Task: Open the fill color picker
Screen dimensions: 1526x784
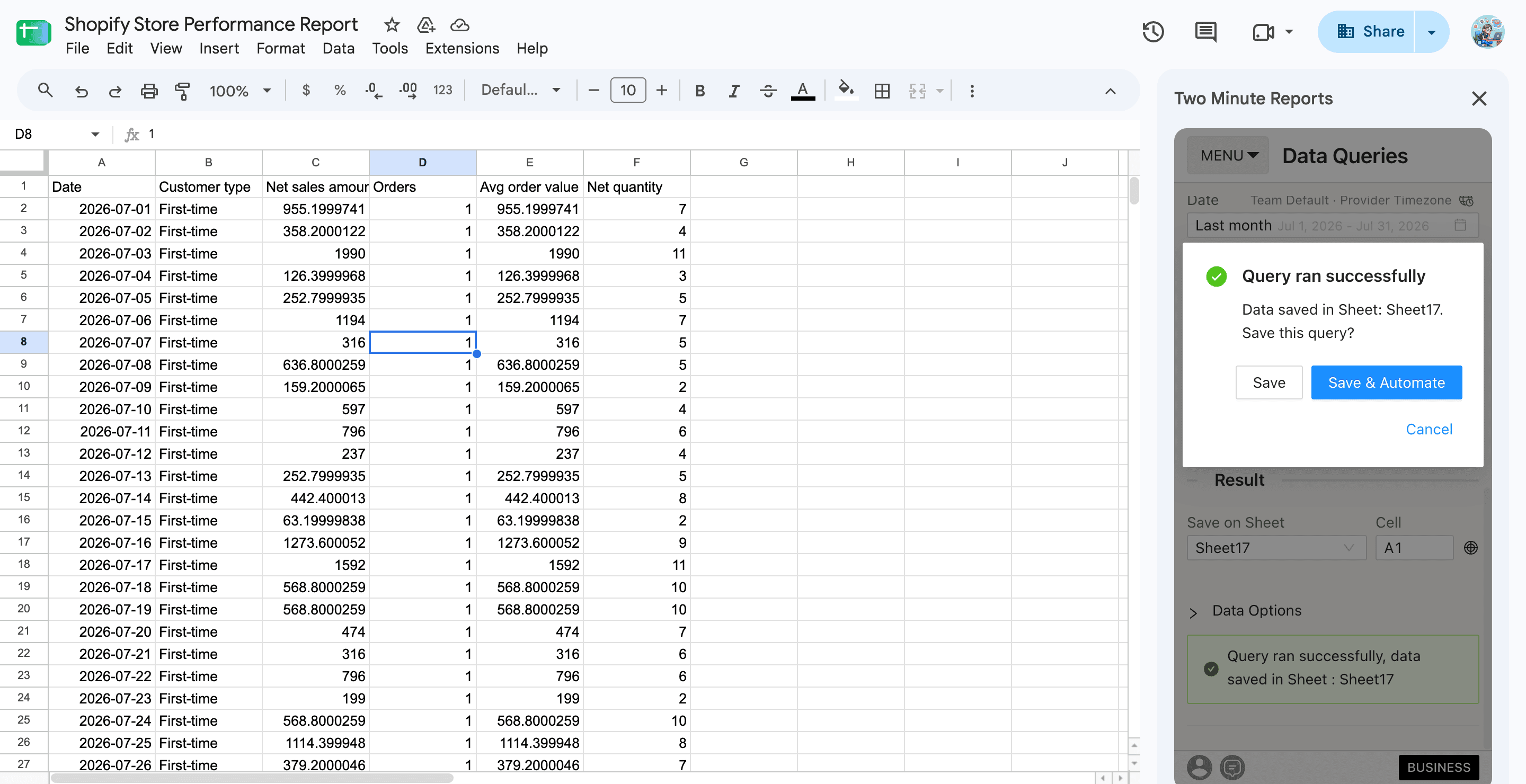Action: pyautogui.click(x=846, y=91)
